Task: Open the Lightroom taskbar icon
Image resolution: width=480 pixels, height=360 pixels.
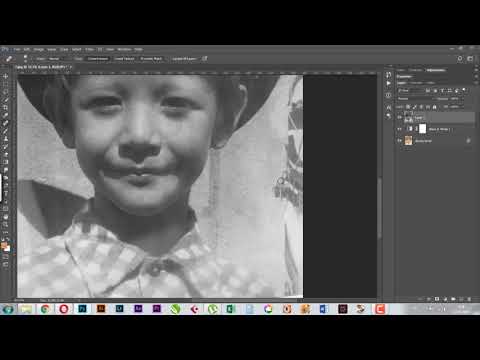Action: (x=119, y=309)
